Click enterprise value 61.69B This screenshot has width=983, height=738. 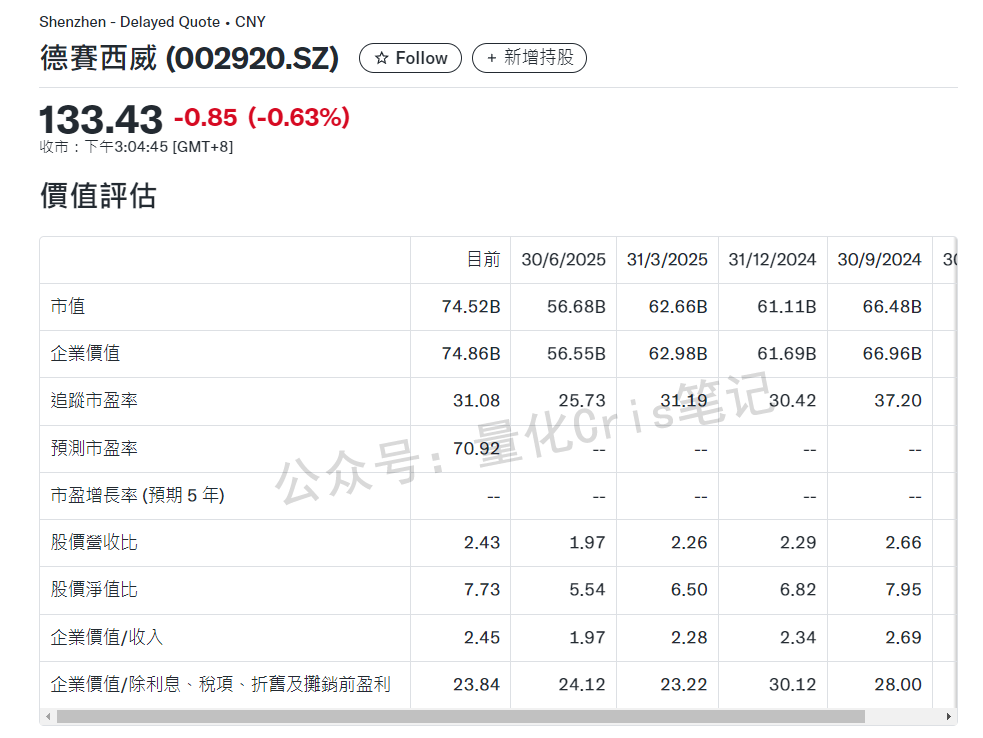(787, 354)
